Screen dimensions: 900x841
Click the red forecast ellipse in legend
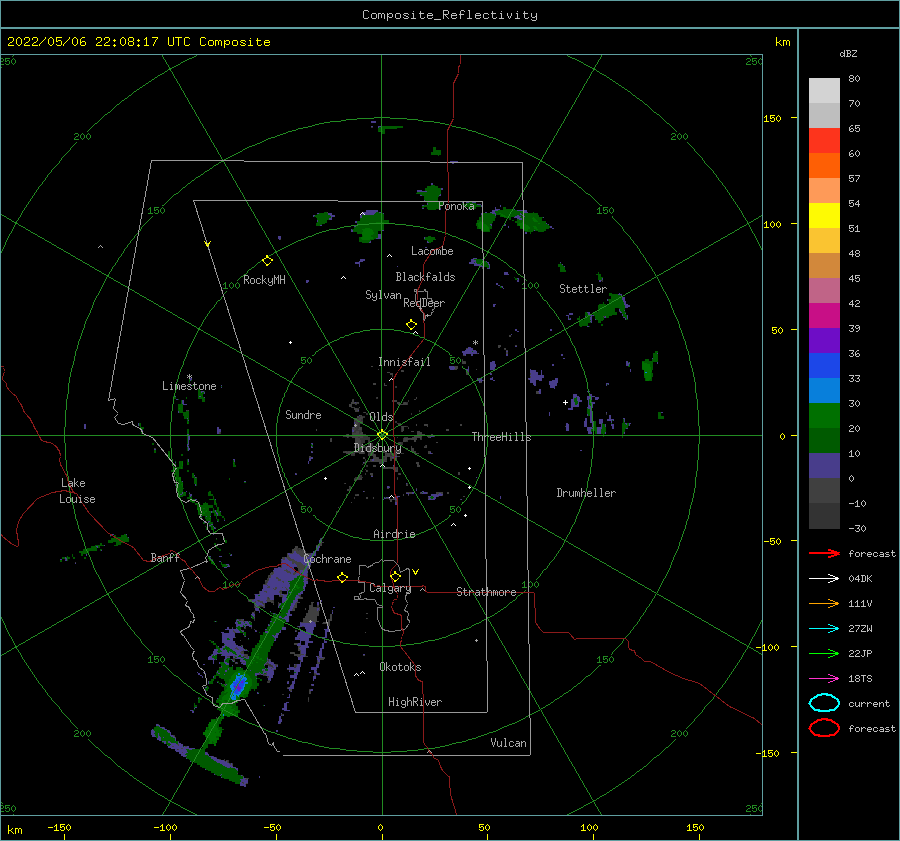pos(824,728)
